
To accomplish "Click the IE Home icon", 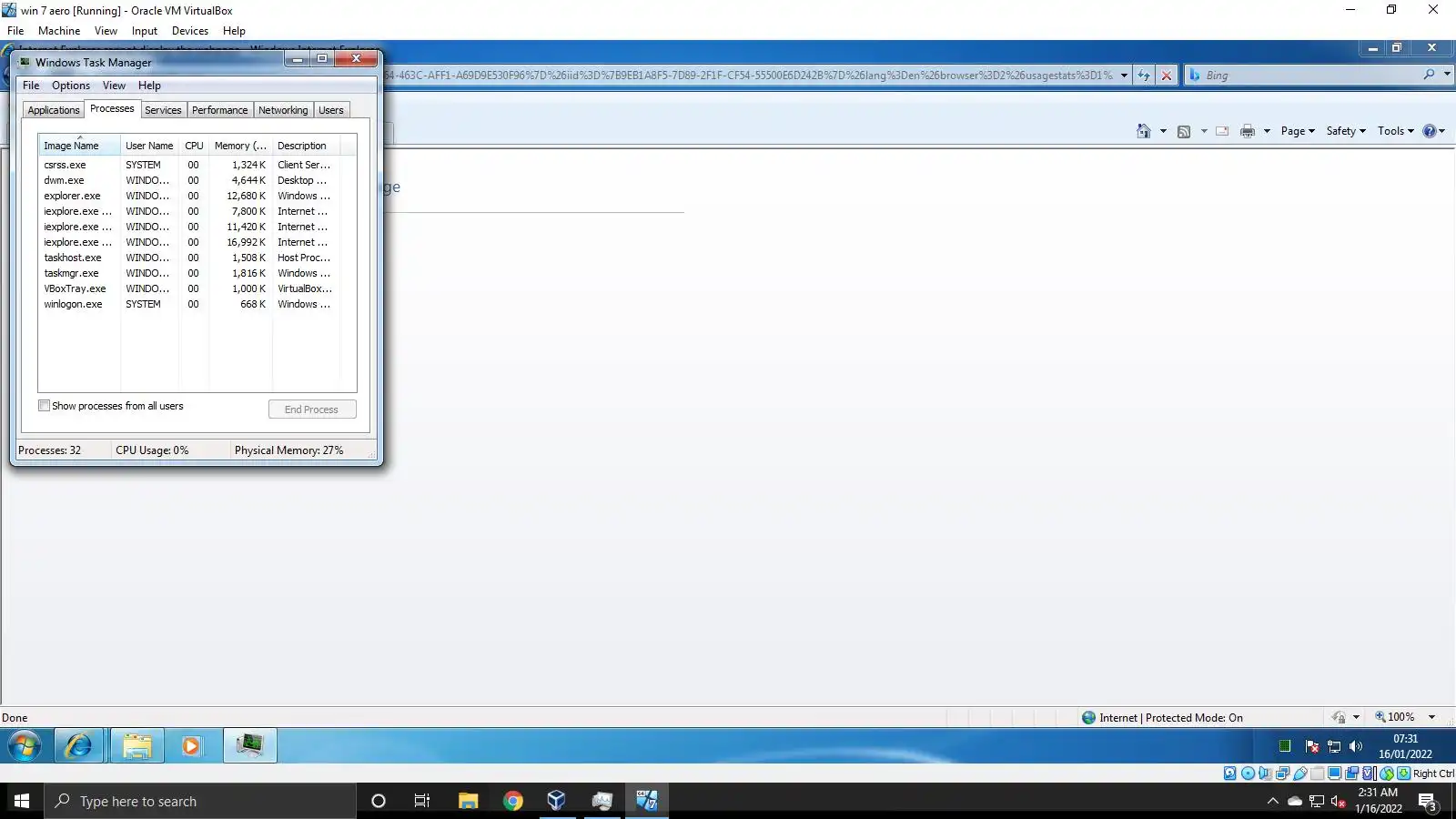I will coord(1144,131).
